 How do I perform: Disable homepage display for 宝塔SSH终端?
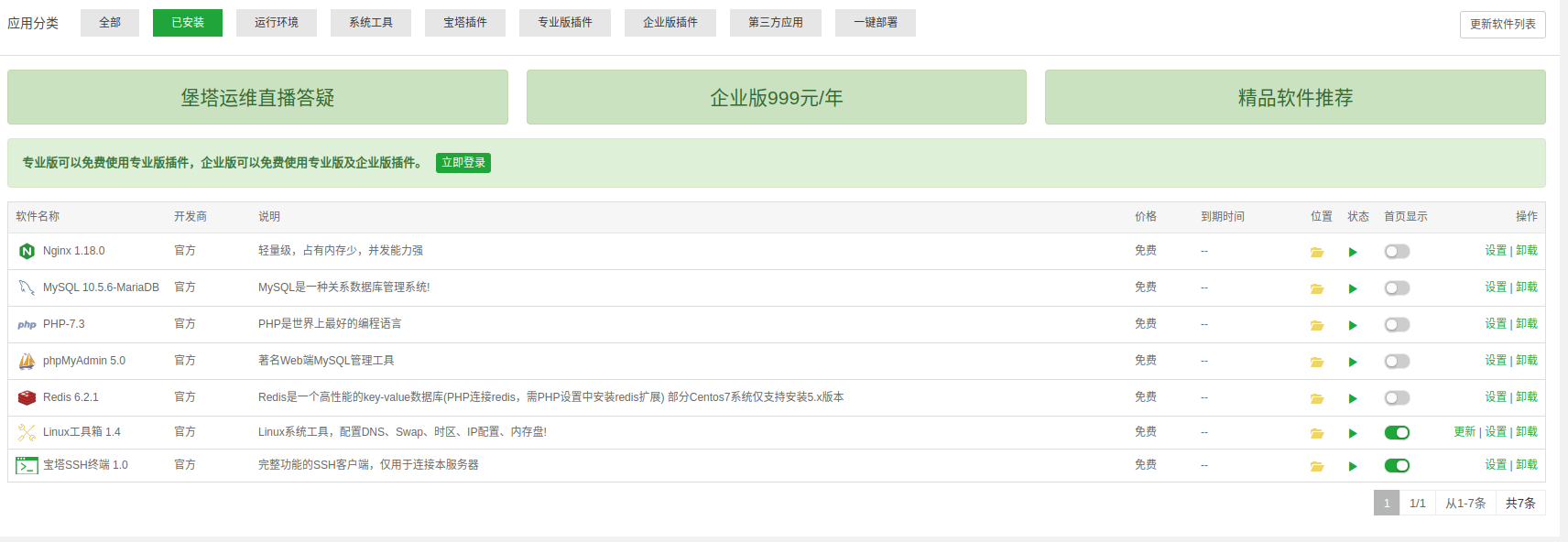(1397, 465)
